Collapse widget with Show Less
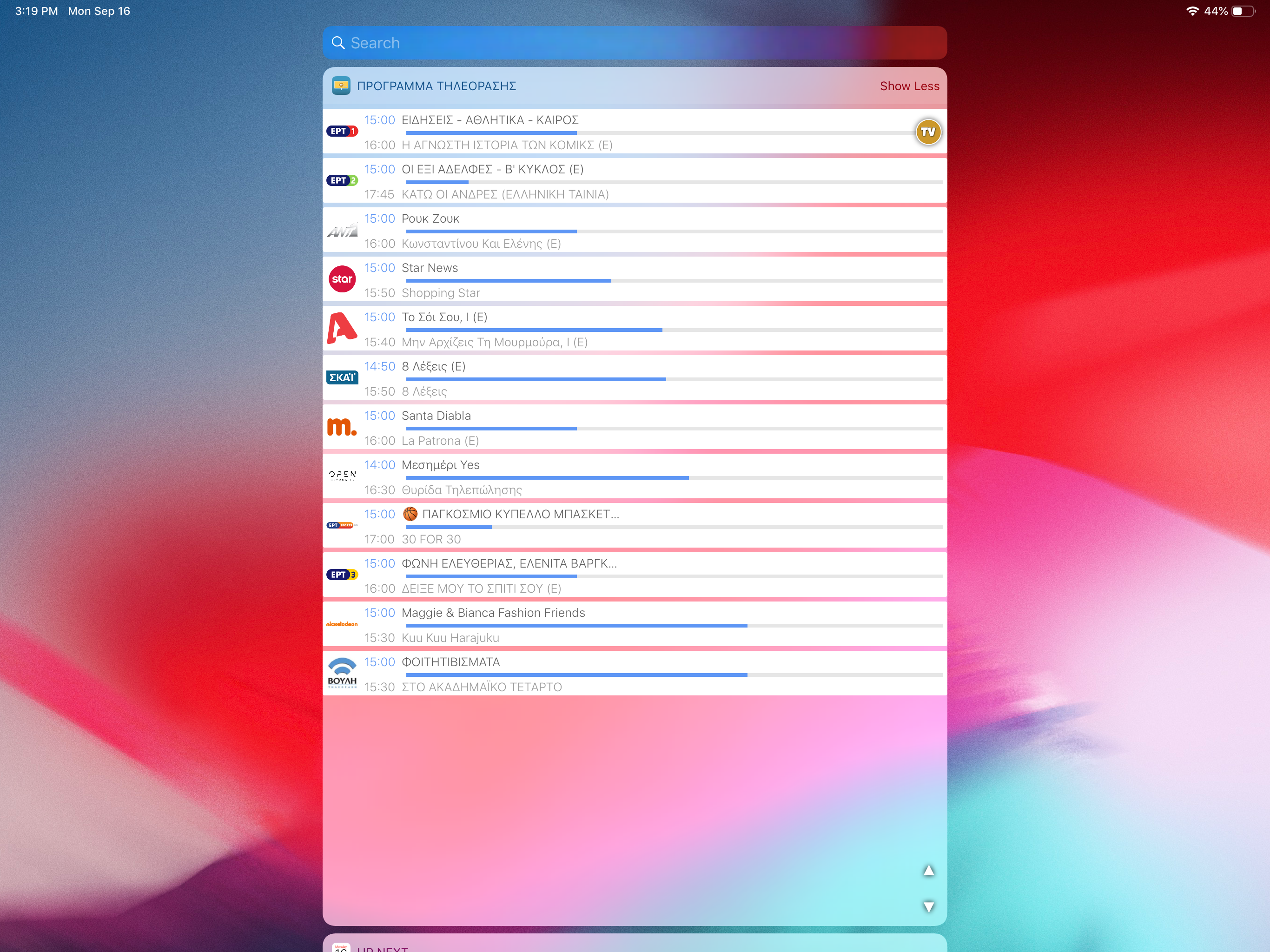This screenshot has height=952, width=1270. (x=909, y=86)
